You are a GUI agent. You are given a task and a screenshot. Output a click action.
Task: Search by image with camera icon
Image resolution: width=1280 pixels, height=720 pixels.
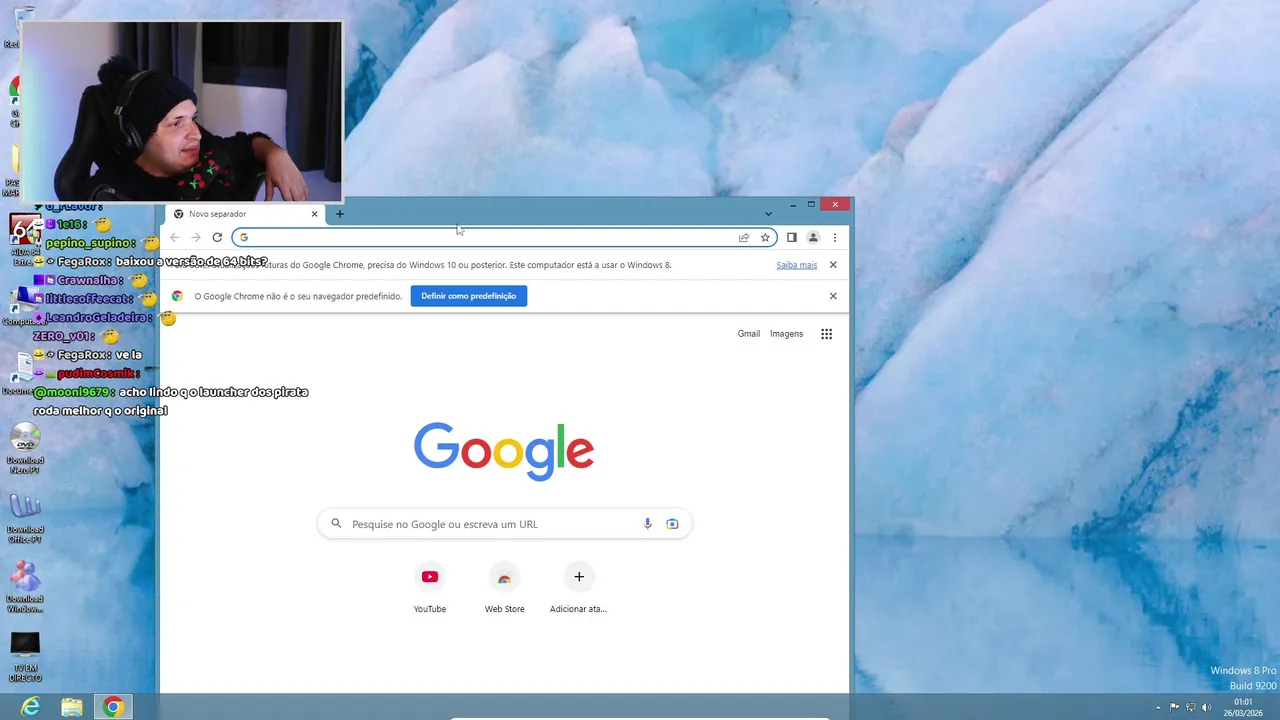point(672,524)
